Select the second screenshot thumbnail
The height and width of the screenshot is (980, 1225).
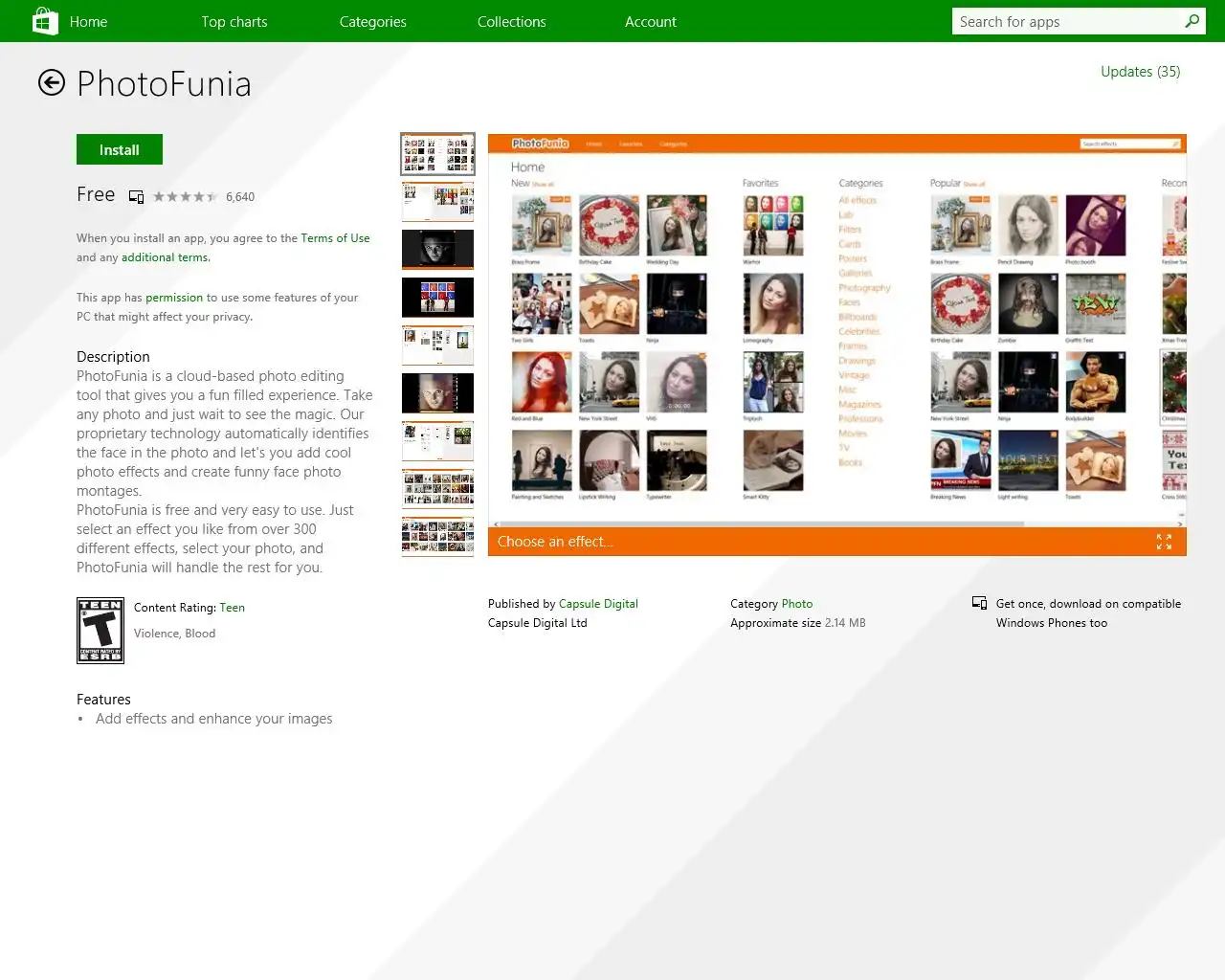tap(437, 202)
